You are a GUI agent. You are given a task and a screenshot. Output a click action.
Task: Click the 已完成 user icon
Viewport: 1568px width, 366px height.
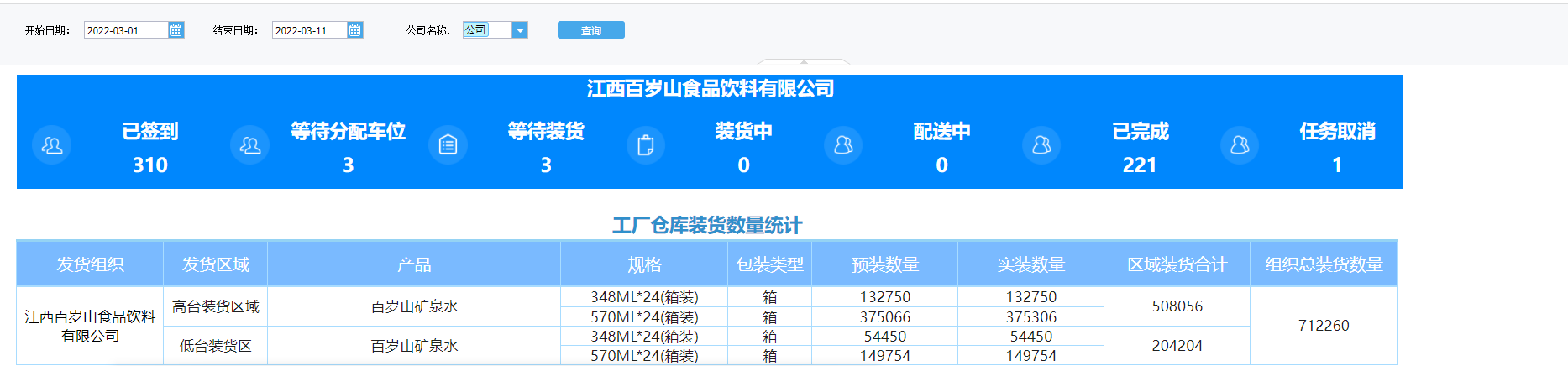click(x=1041, y=145)
